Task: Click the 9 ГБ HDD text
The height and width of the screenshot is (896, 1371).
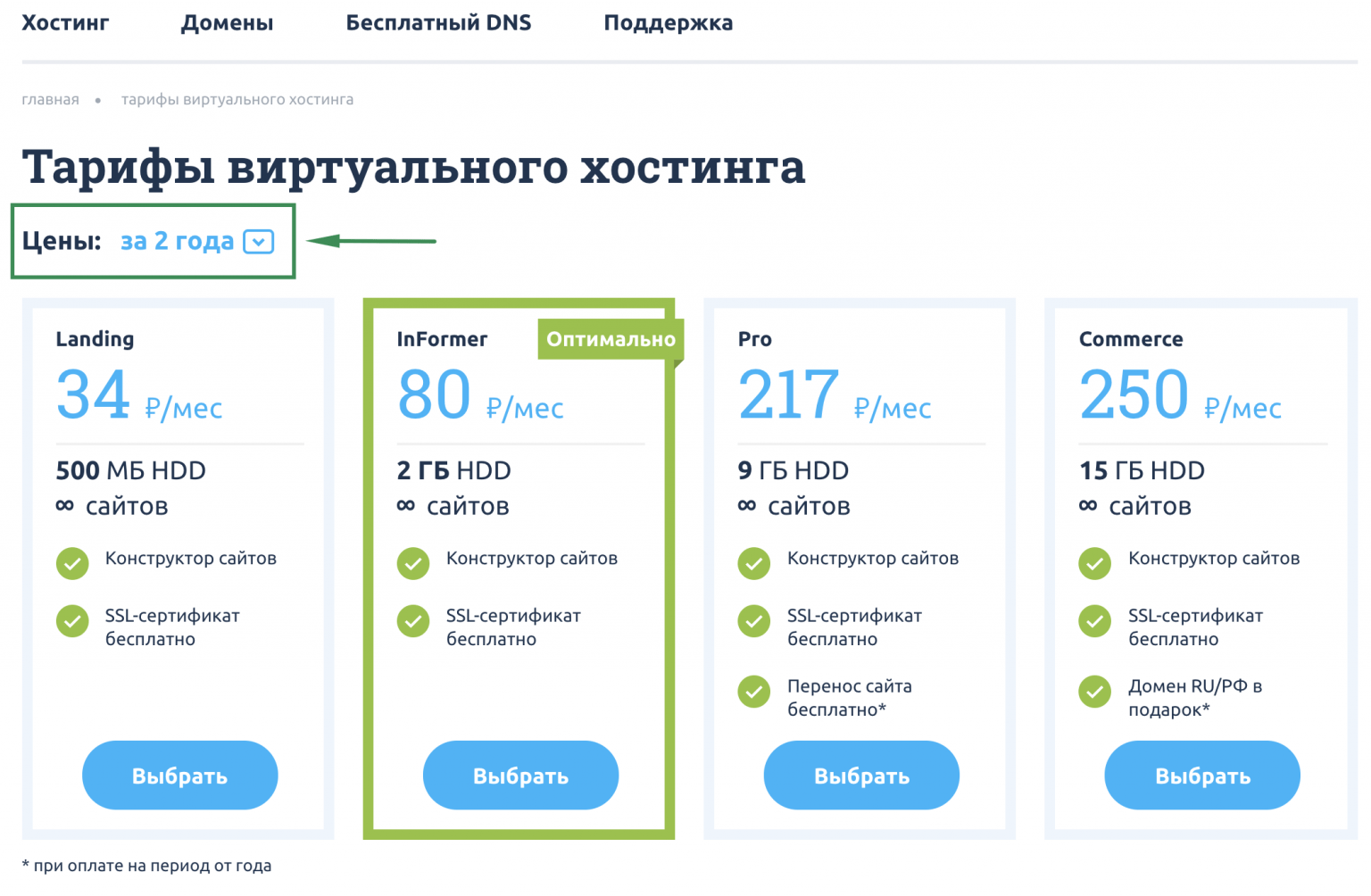Action: 793,470
